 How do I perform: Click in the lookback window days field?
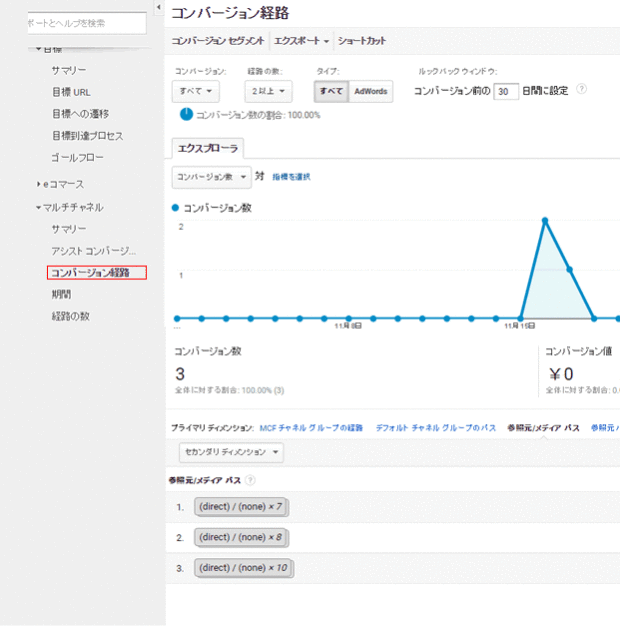coord(507,91)
